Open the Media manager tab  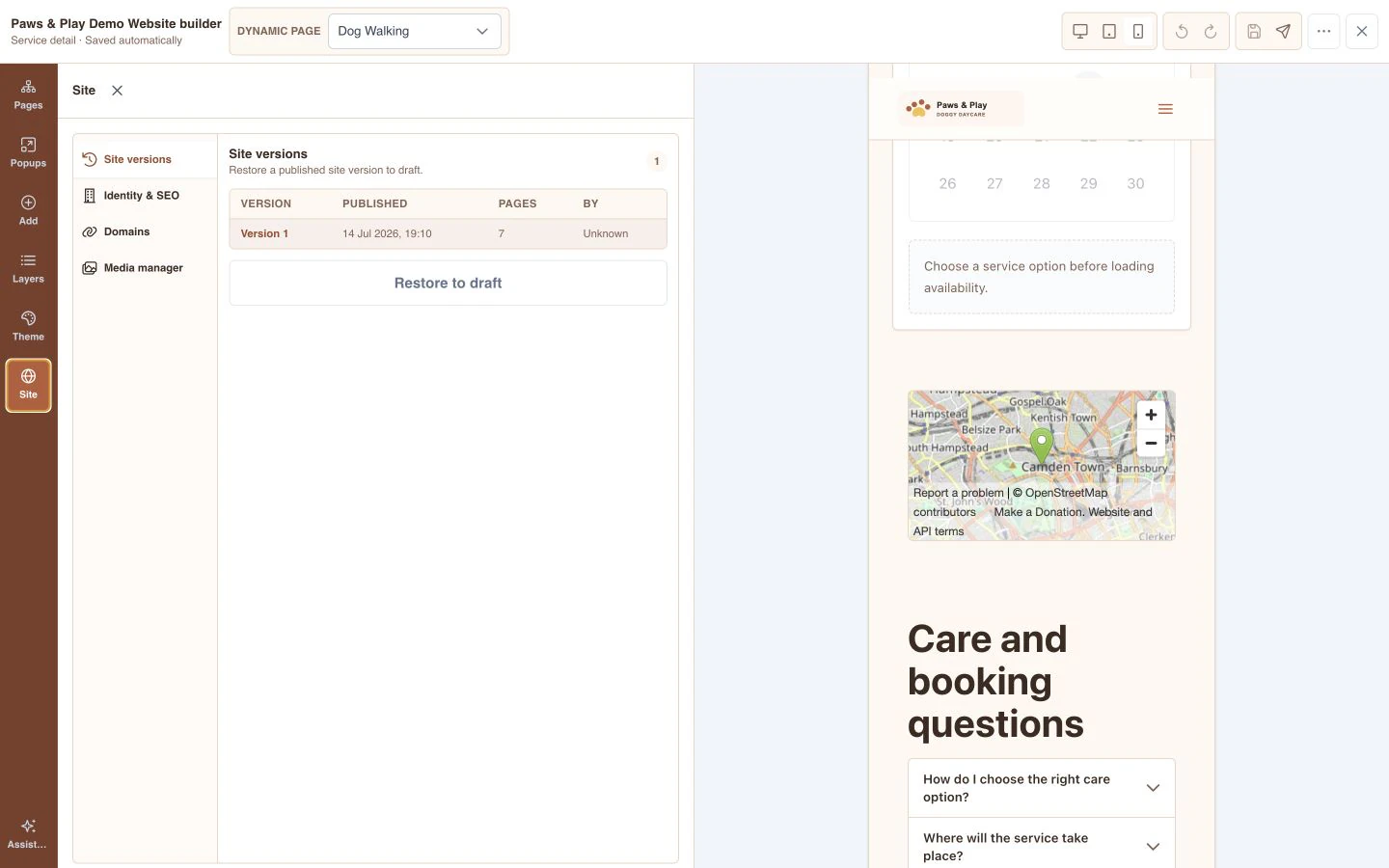(x=145, y=268)
